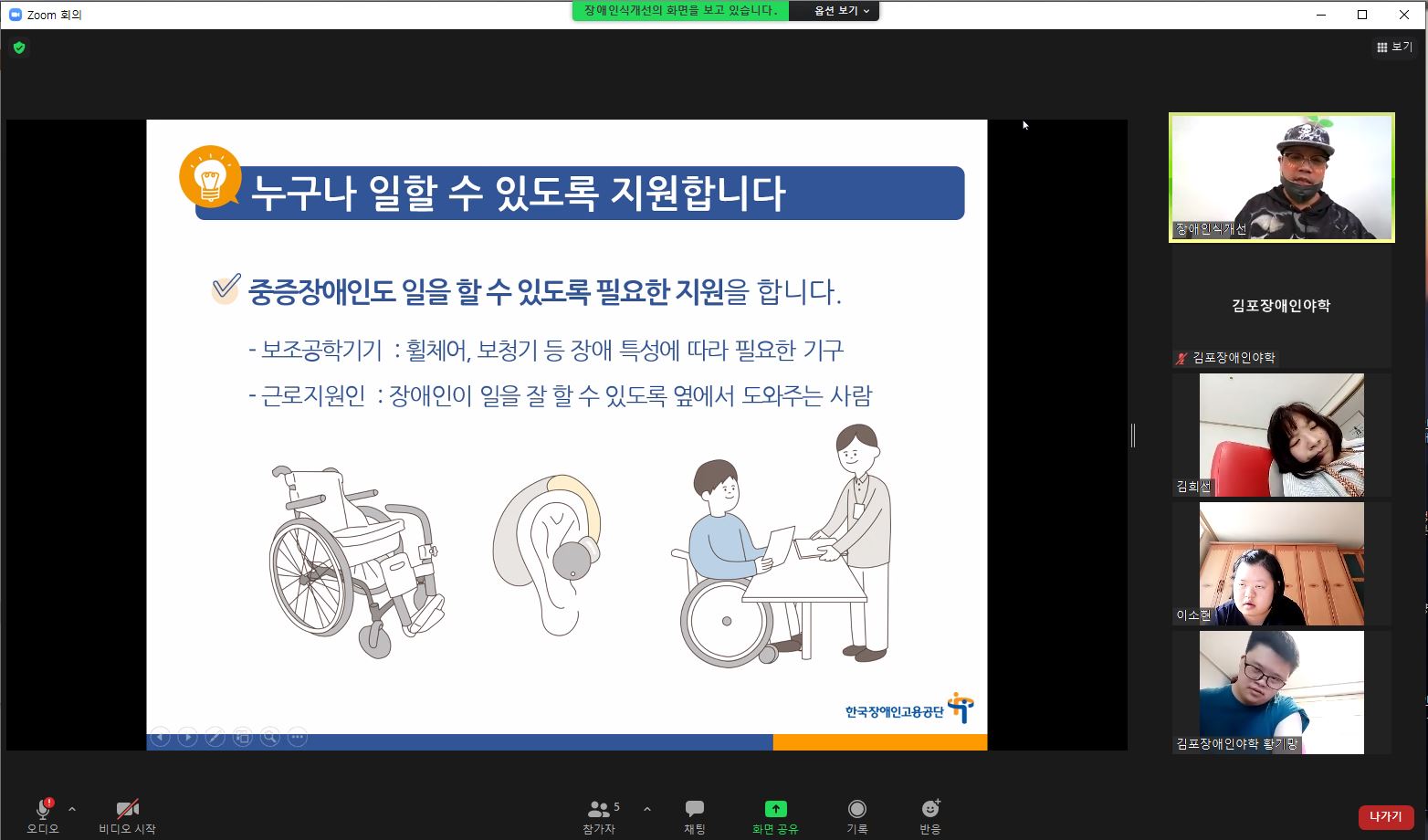Click the hearing aid ear illustration
Viewport: 1428px width, 840px height.
tap(548, 555)
